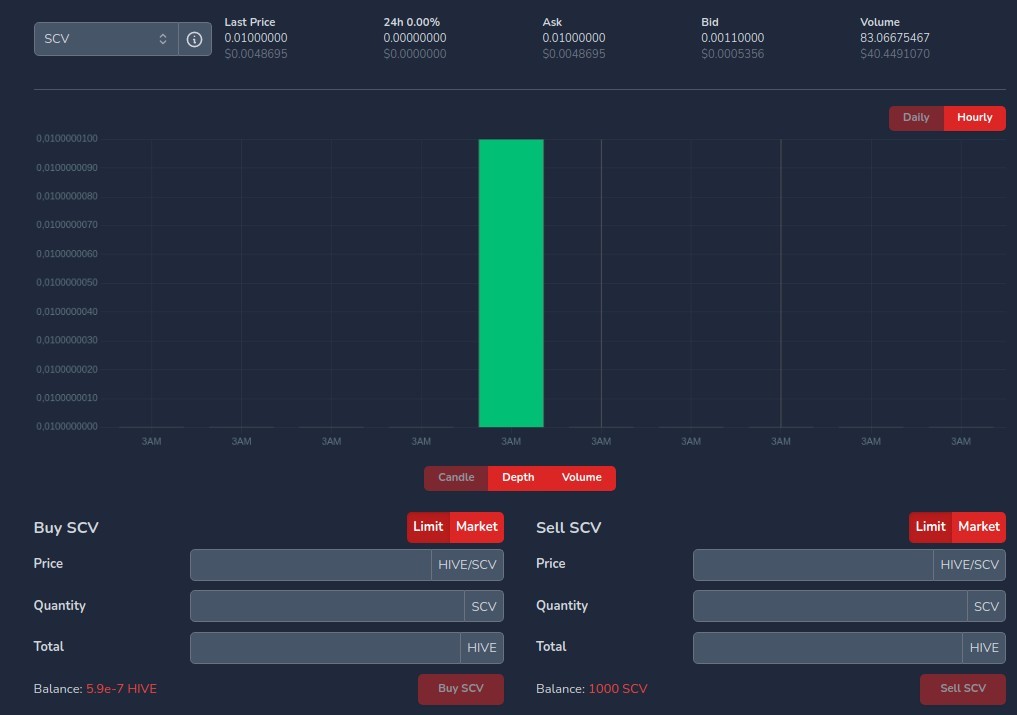
Task: Click the green candlestick bar in the chart
Action: coord(511,283)
